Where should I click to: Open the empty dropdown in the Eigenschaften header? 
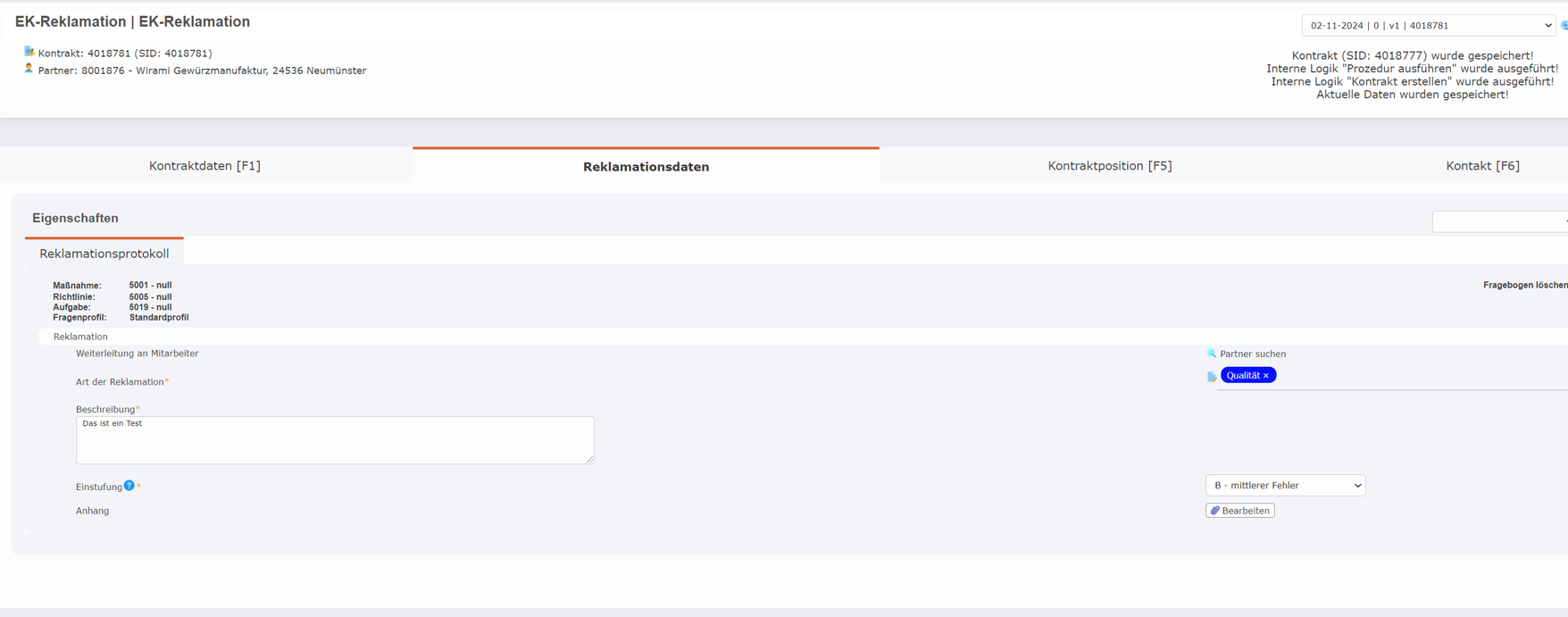(1499, 221)
